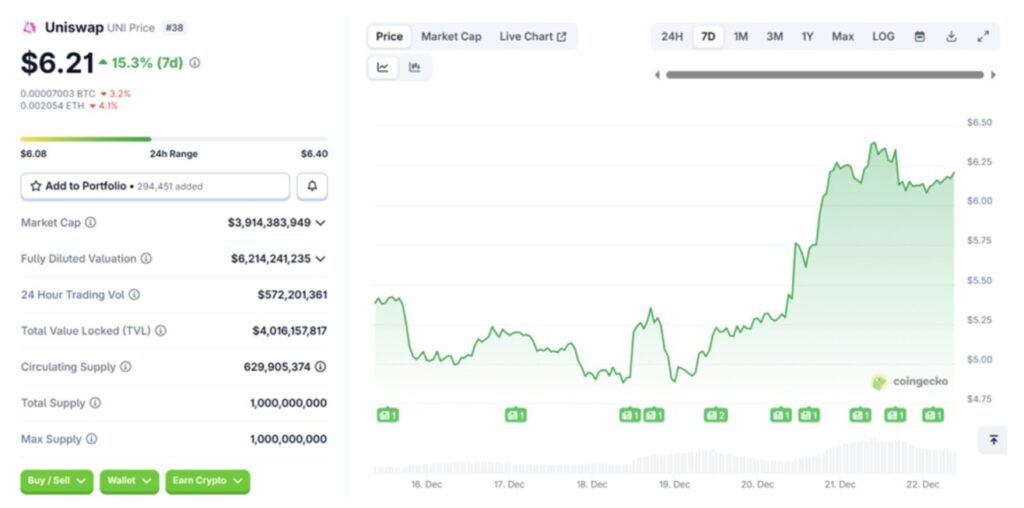1024x508 pixels.
Task: Click the price alert bell icon
Action: (x=312, y=186)
